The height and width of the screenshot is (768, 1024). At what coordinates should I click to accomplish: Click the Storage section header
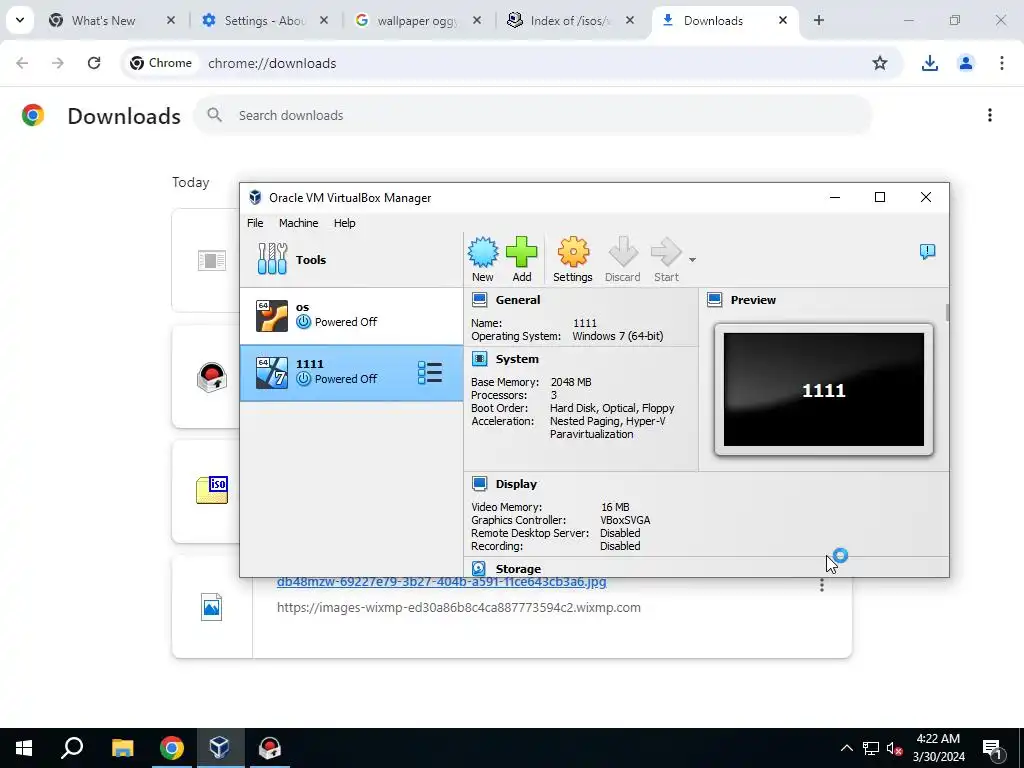coord(518,569)
